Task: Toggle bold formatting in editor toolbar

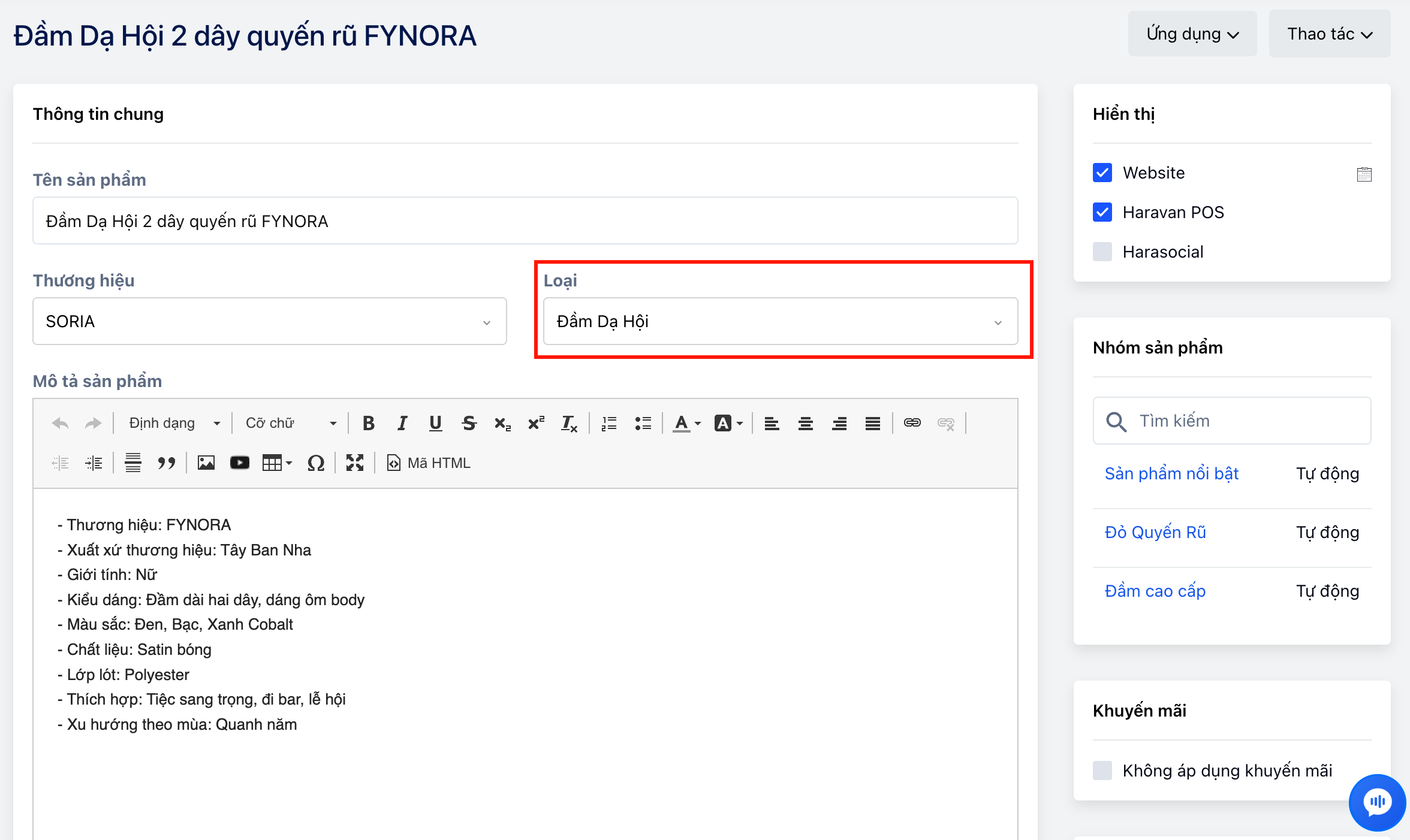Action: click(x=369, y=424)
